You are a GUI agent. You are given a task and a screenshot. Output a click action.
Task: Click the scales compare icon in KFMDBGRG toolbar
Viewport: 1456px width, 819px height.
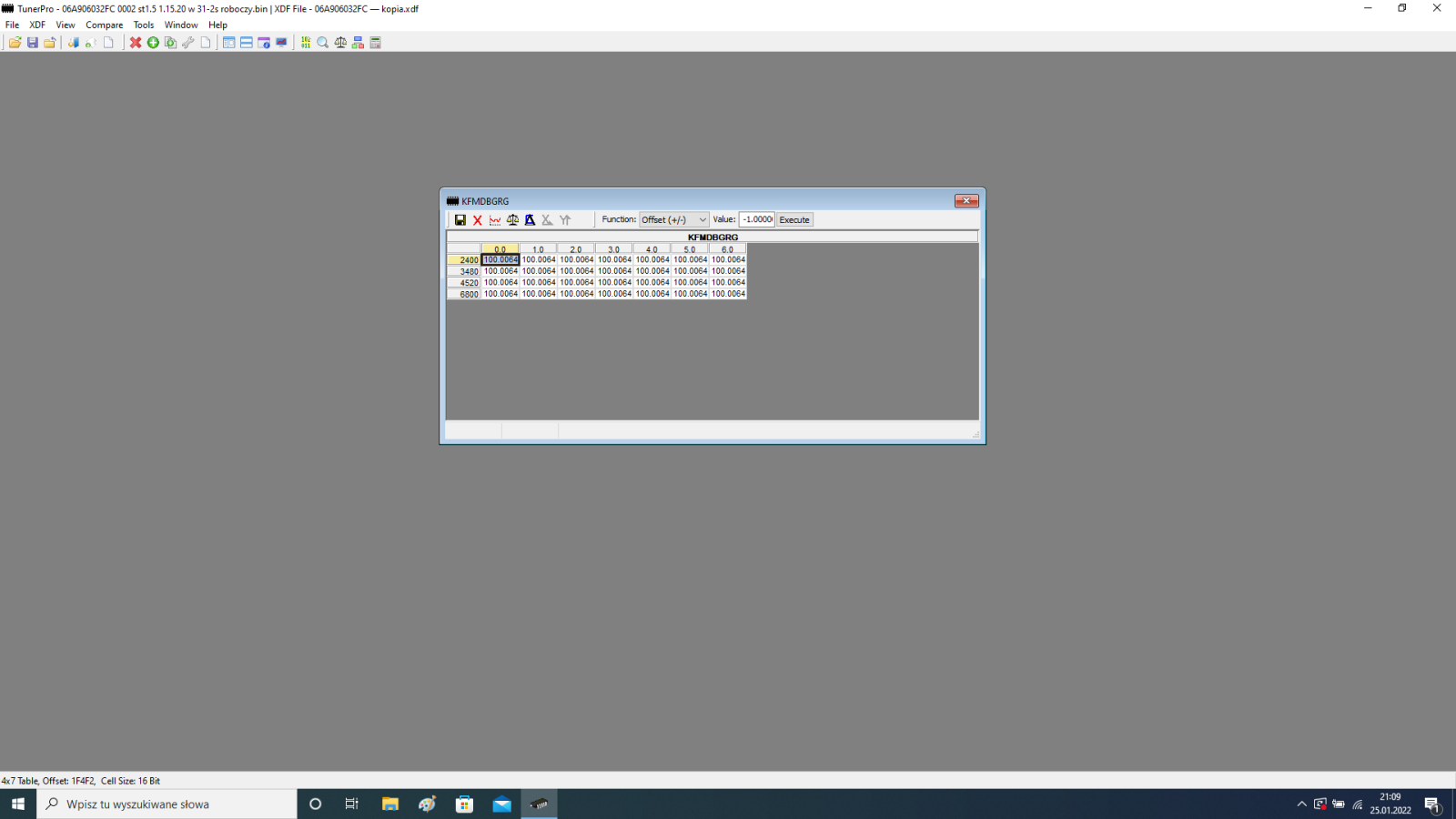pyautogui.click(x=512, y=220)
